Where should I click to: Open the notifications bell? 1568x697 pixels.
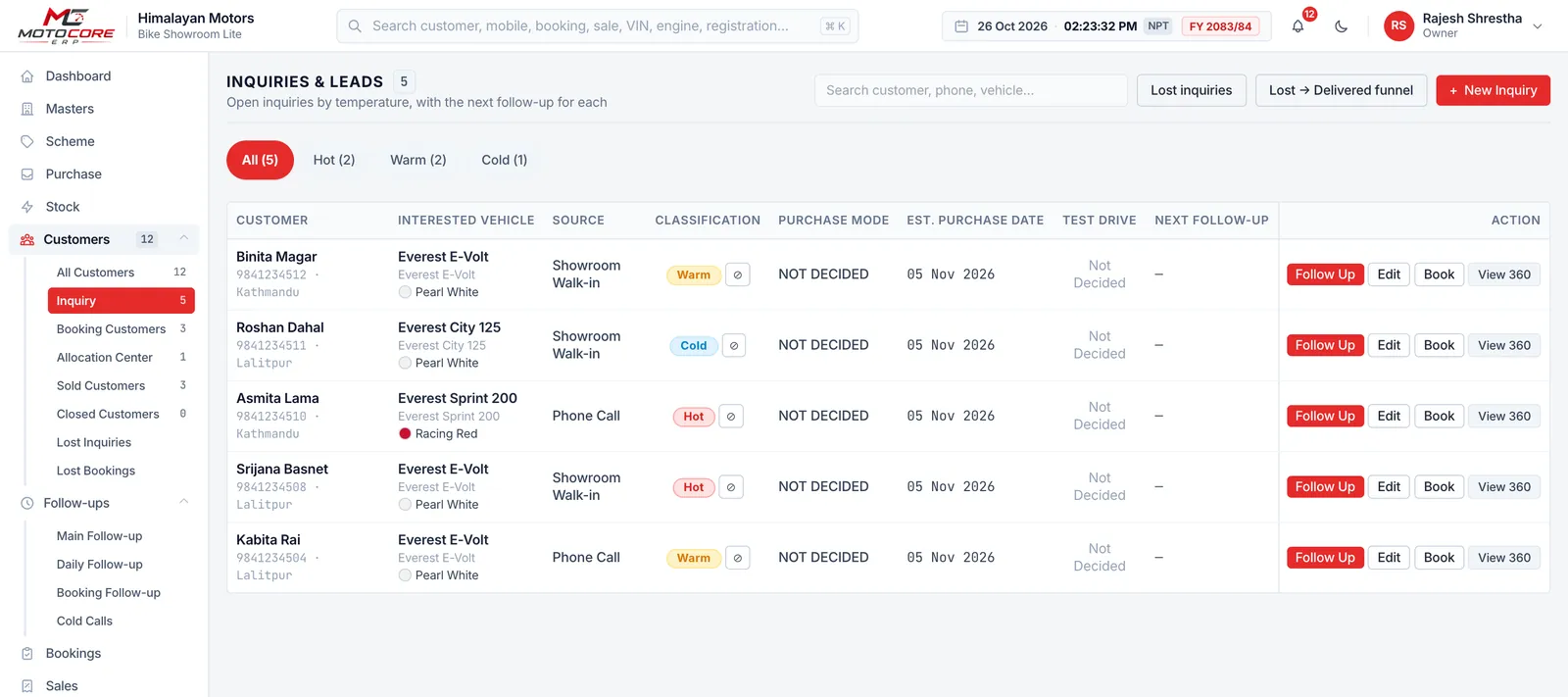[x=1298, y=26]
